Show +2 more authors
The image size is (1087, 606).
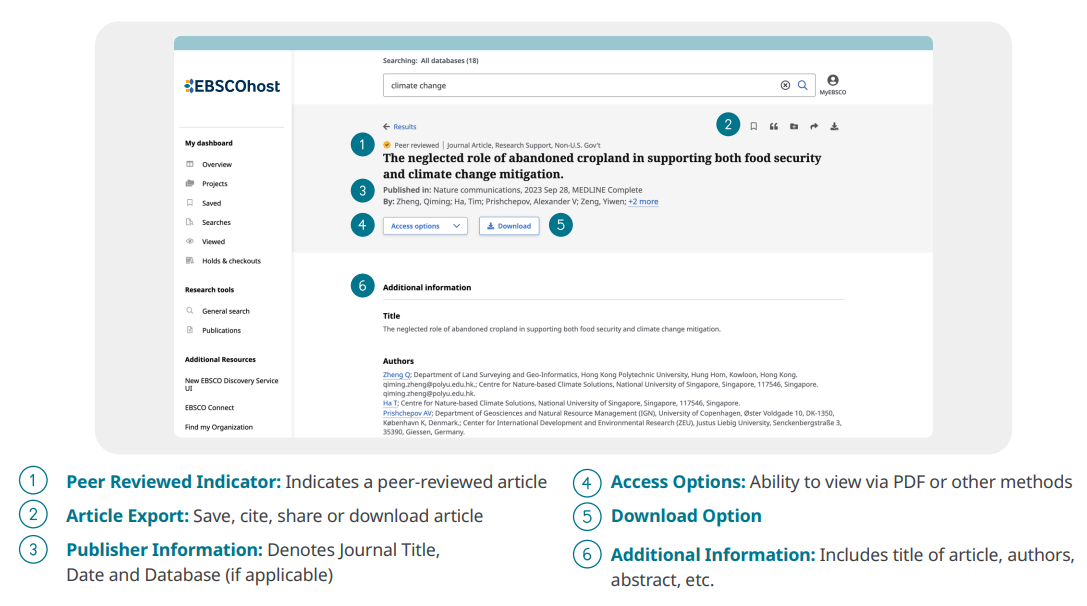click(643, 202)
